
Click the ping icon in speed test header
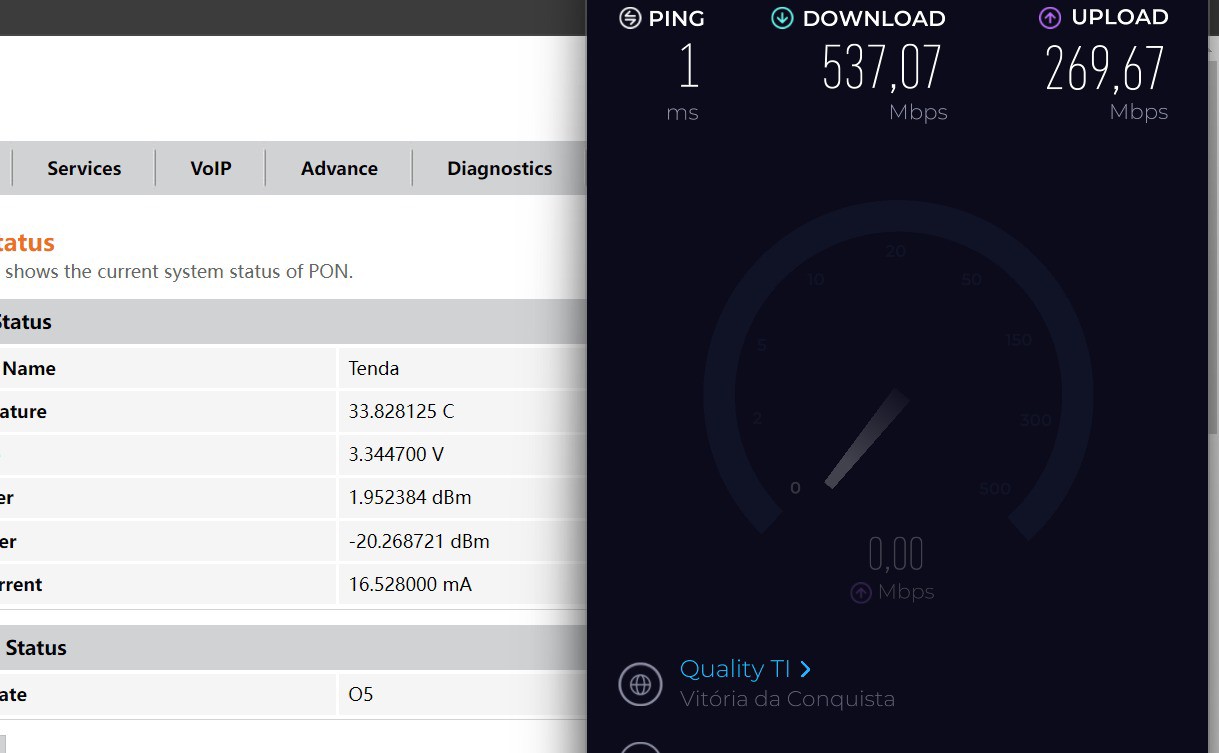click(x=630, y=18)
